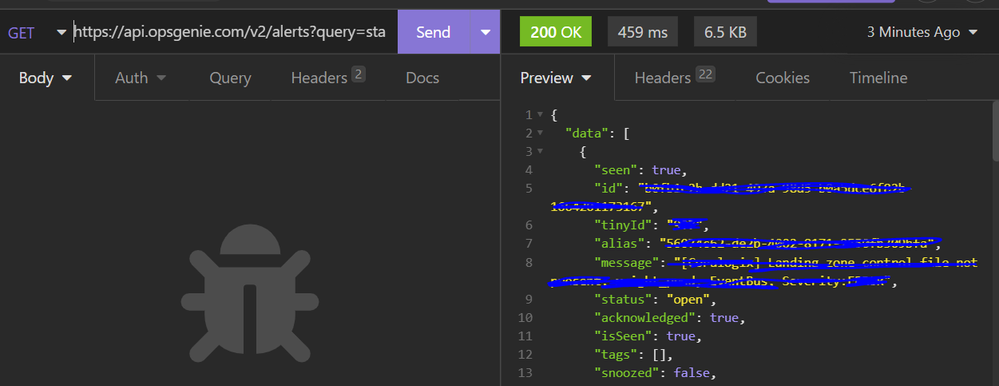The image size is (999, 386).
Task: Open the Auth tab dropdown arrow
Action: click(x=161, y=78)
